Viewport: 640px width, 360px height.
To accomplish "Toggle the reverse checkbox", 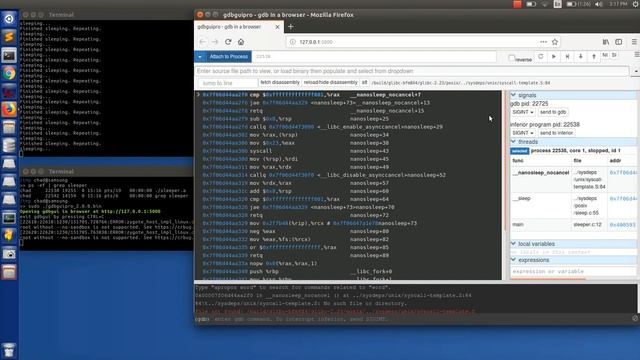I will (511, 58).
